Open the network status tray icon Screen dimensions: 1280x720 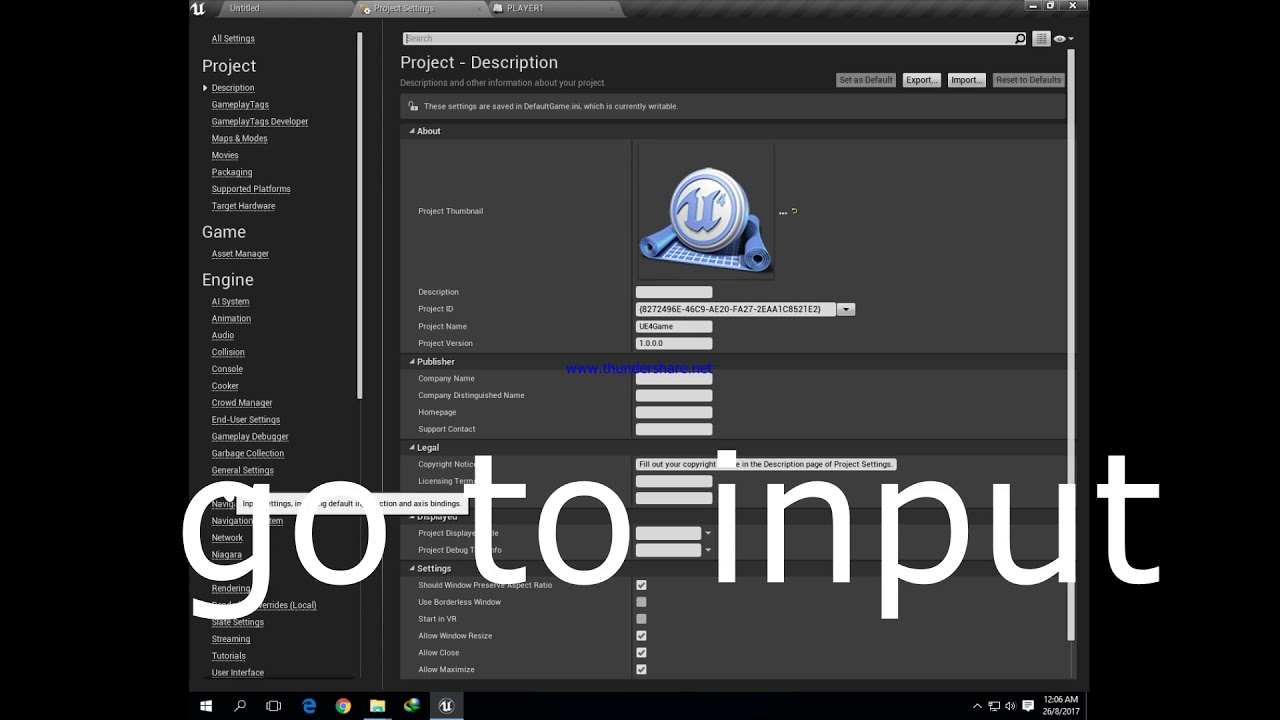(x=994, y=706)
